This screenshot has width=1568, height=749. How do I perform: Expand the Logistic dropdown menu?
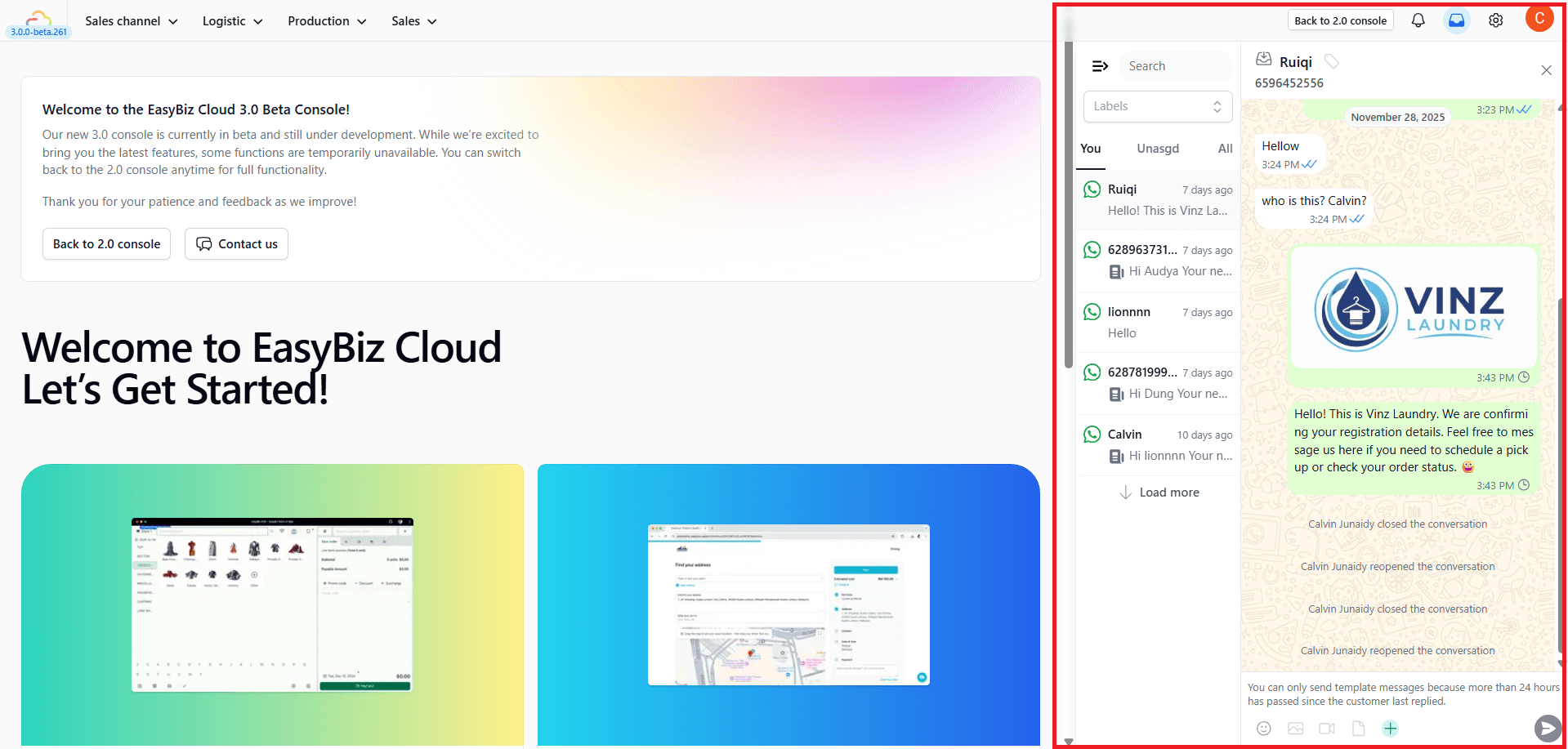[x=232, y=21]
